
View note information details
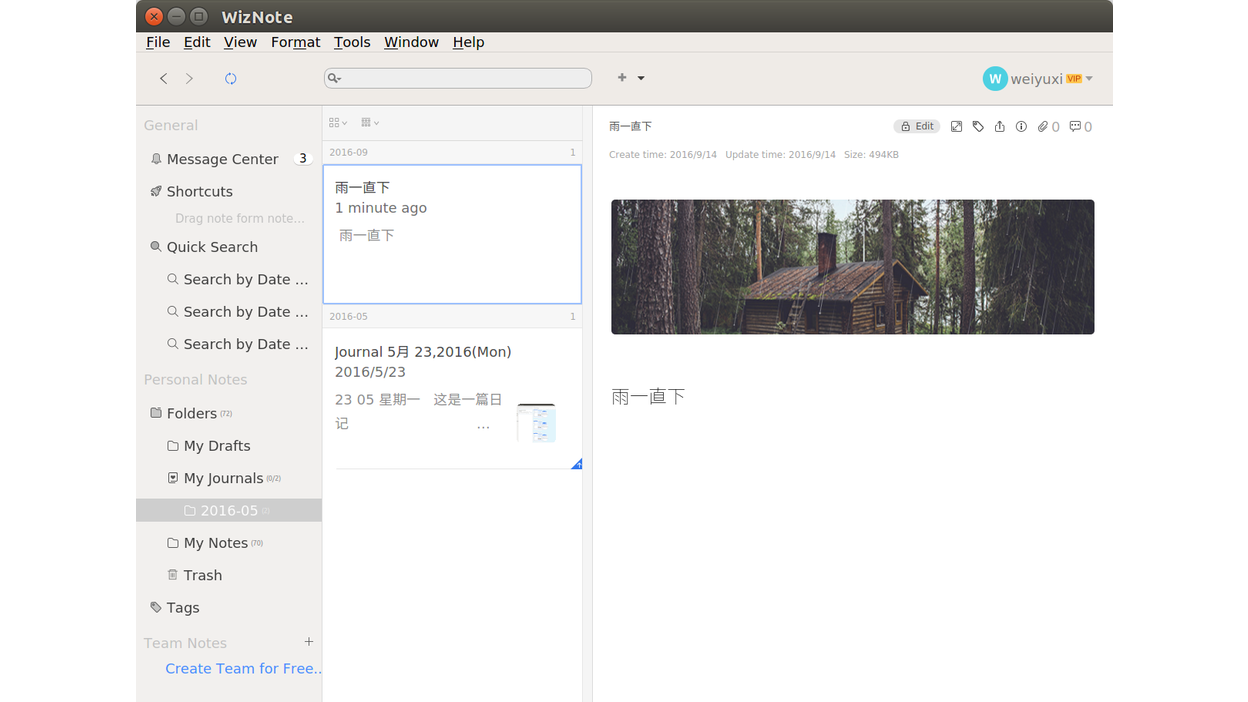coord(1020,126)
